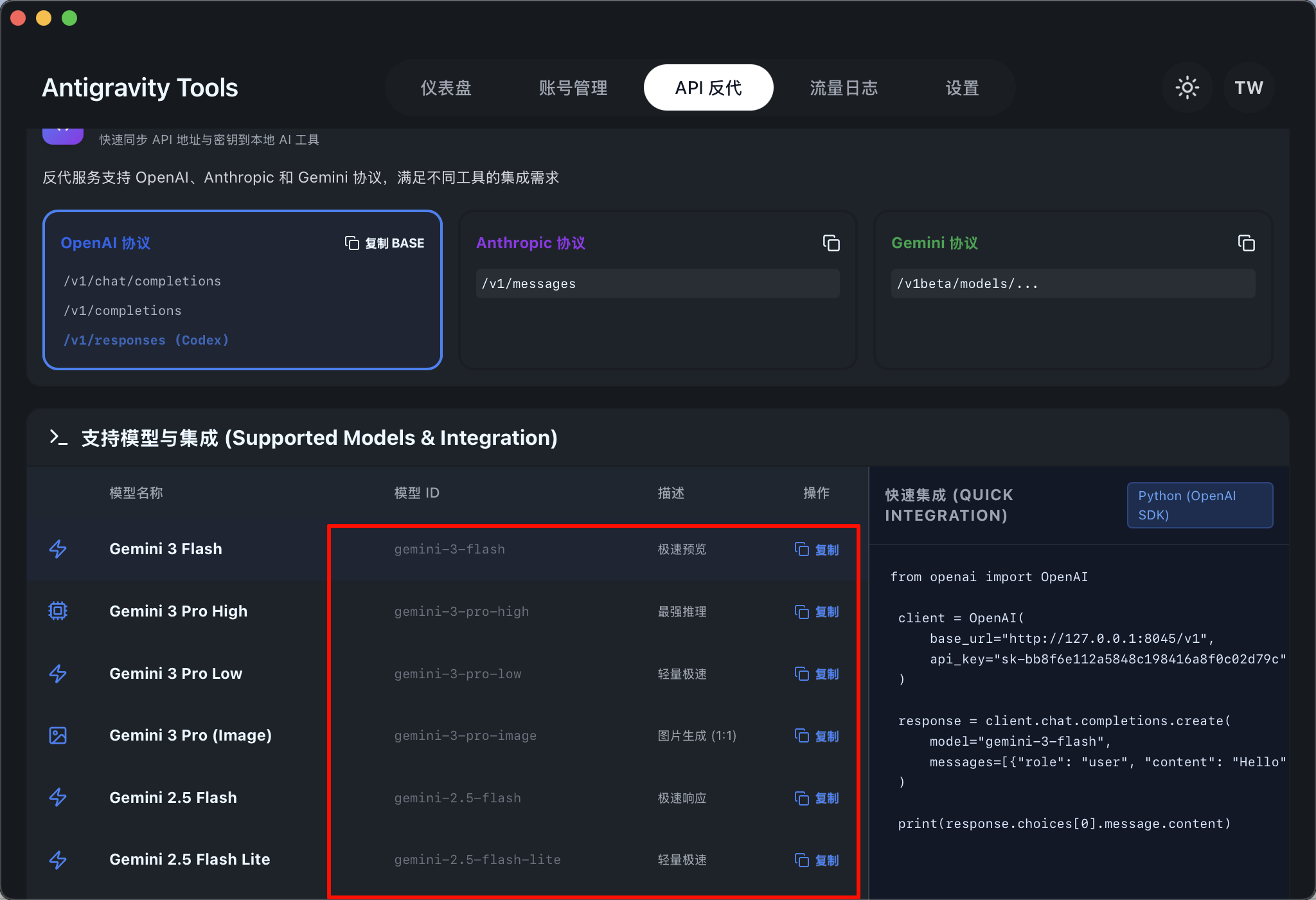Copy the gemini-3-pro-high model ID
Image resolution: width=1316 pixels, height=900 pixels.
point(817,611)
